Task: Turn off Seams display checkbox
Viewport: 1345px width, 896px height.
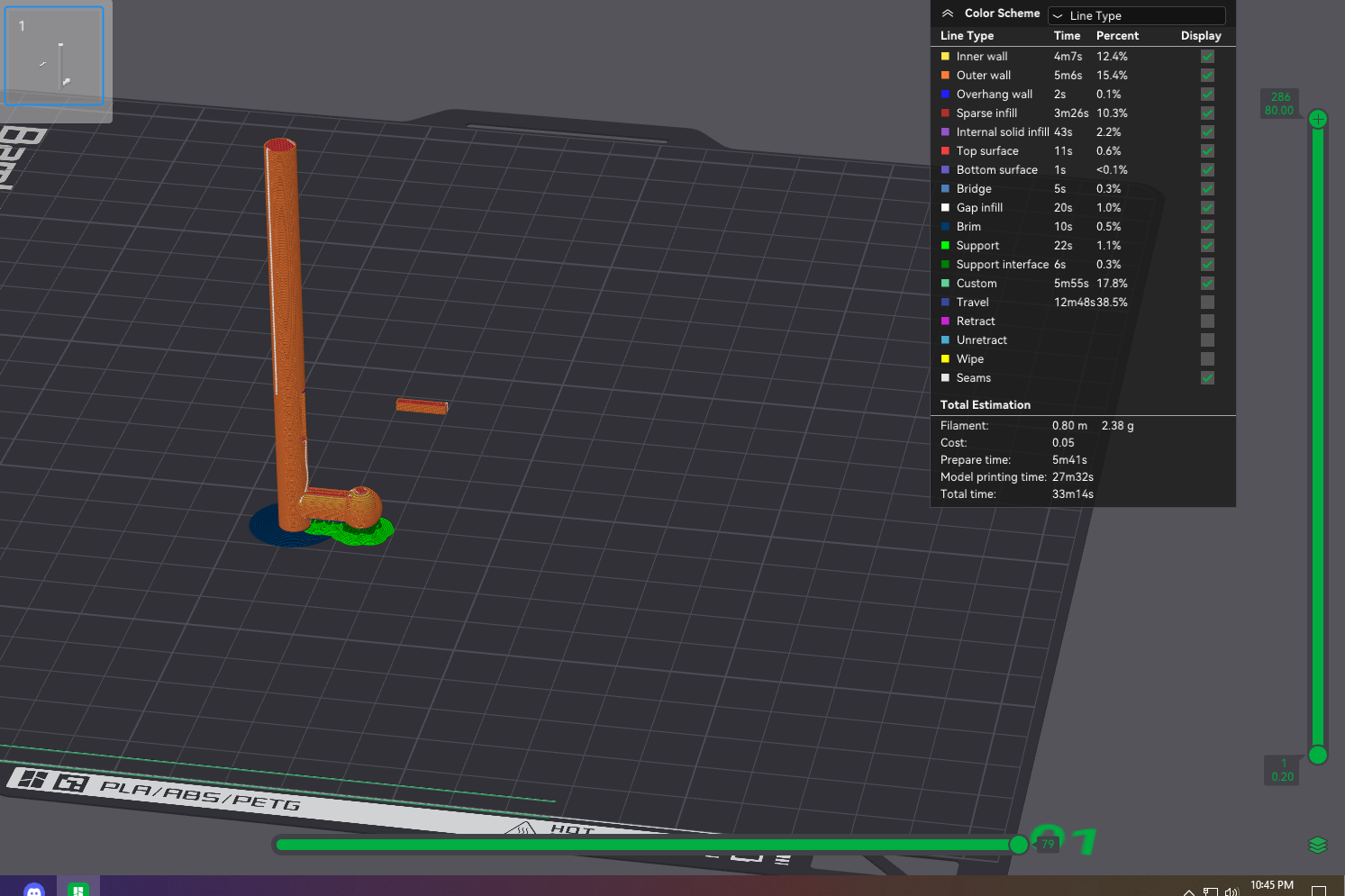Action: [x=1207, y=378]
